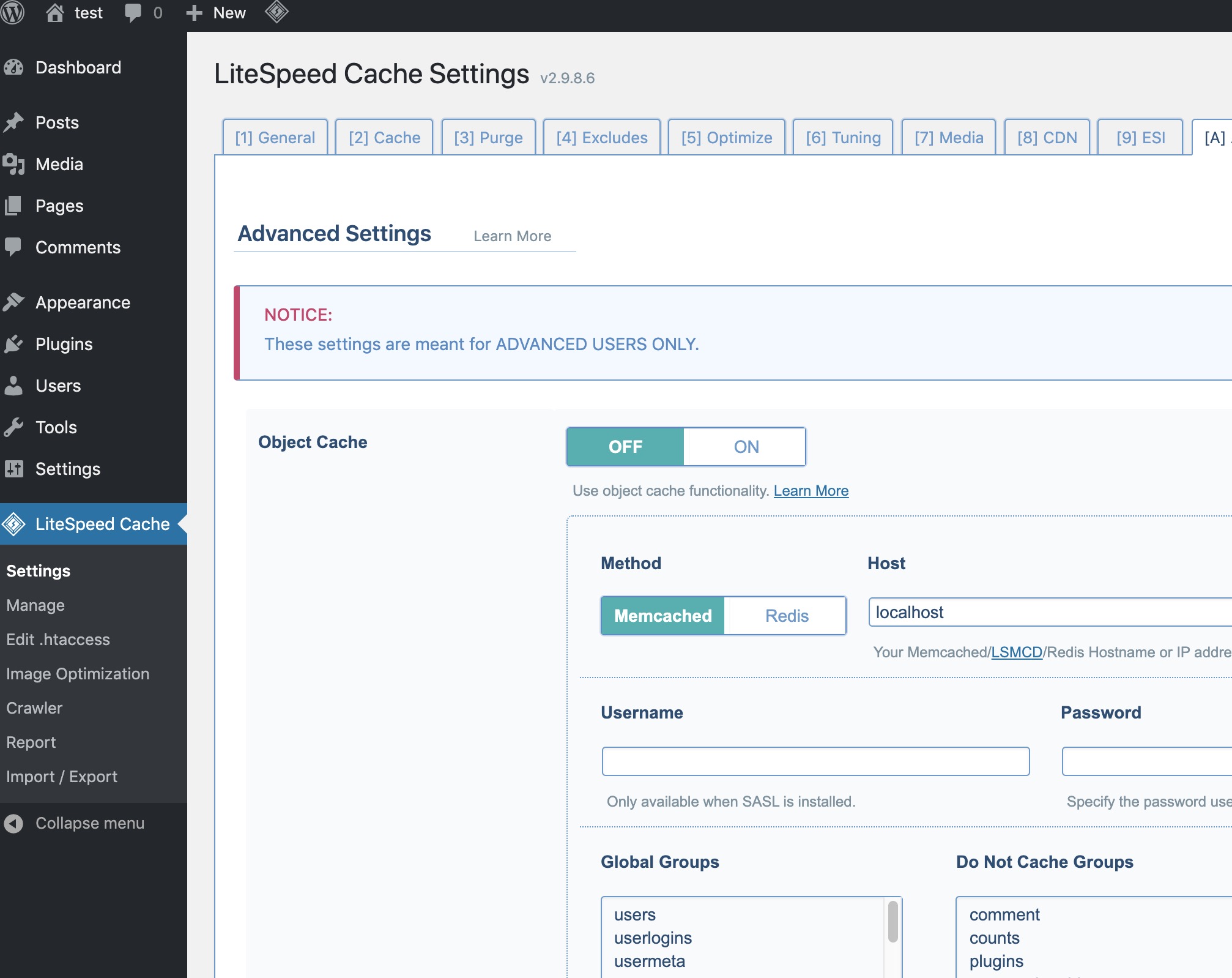This screenshot has width=1232, height=978.
Task: Switch to the [5] Optimize tab
Action: (727, 137)
